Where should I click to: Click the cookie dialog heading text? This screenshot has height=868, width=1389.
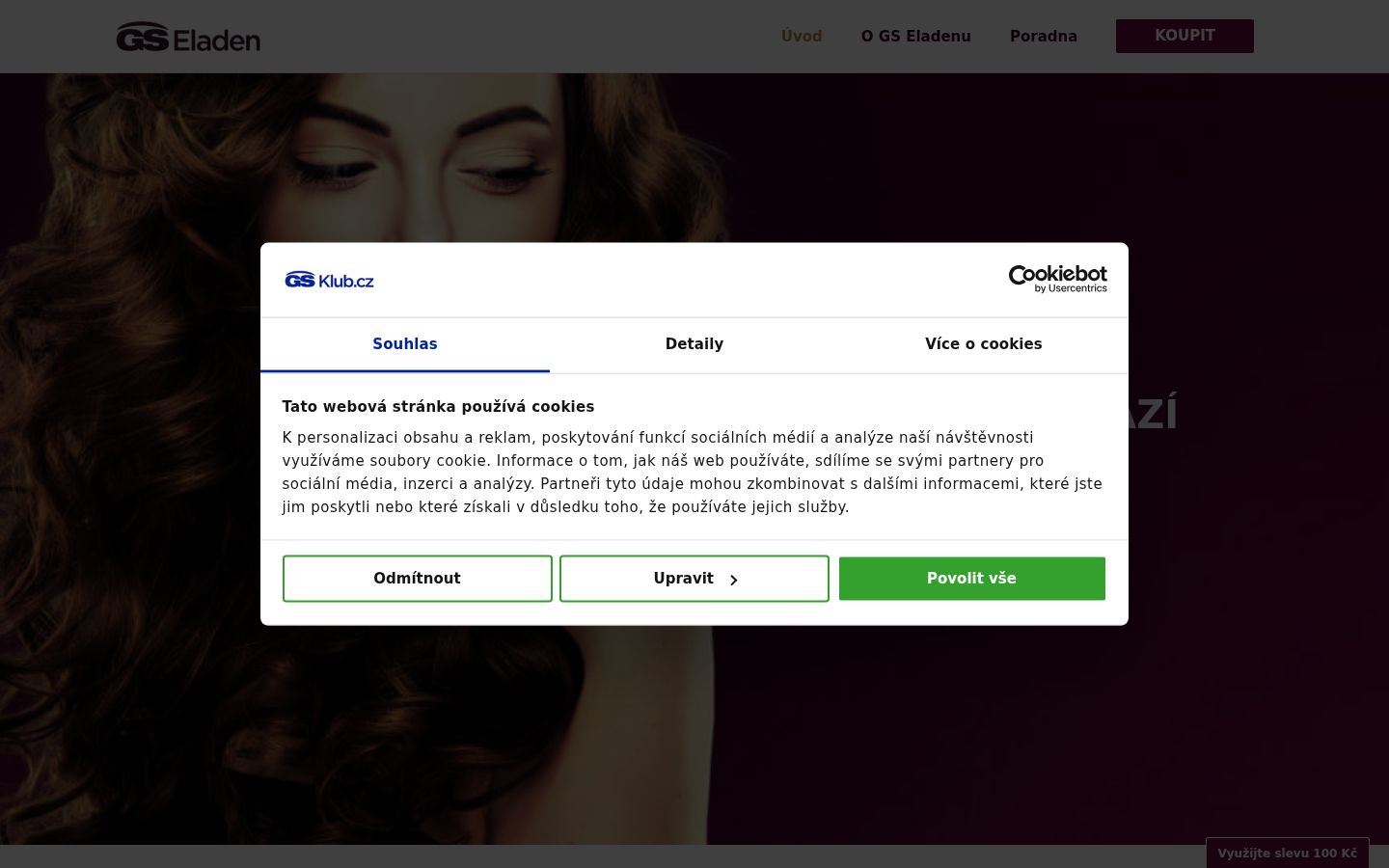(438, 407)
